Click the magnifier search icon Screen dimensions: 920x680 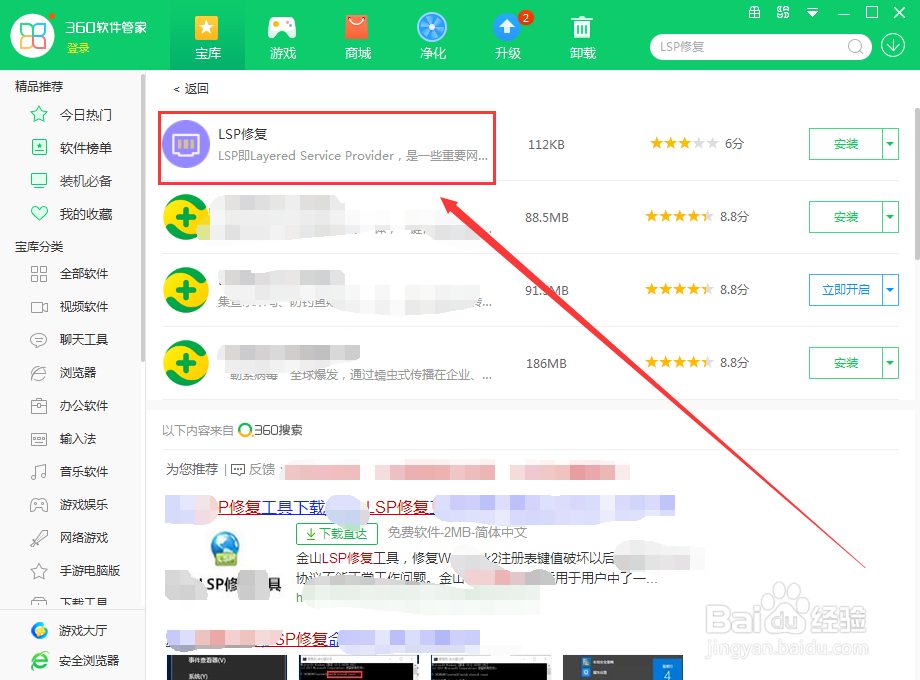[855, 46]
